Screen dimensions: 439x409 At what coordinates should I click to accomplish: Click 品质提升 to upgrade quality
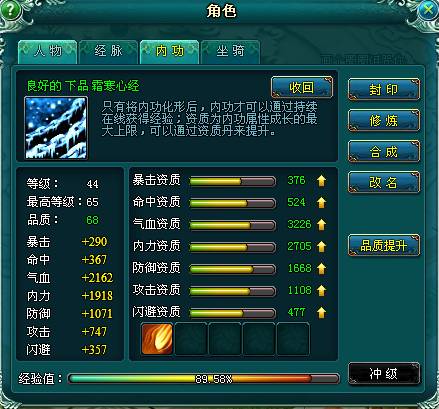click(x=384, y=246)
